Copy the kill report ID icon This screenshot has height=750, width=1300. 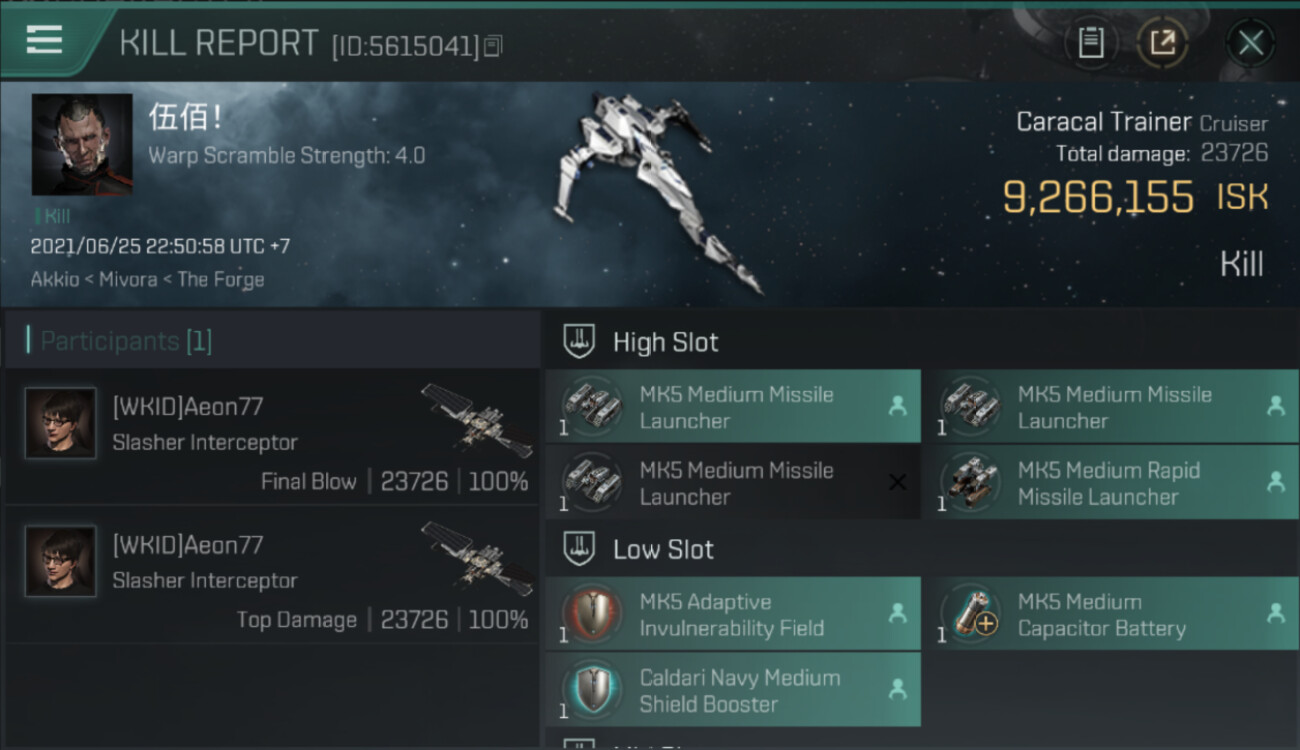(493, 46)
